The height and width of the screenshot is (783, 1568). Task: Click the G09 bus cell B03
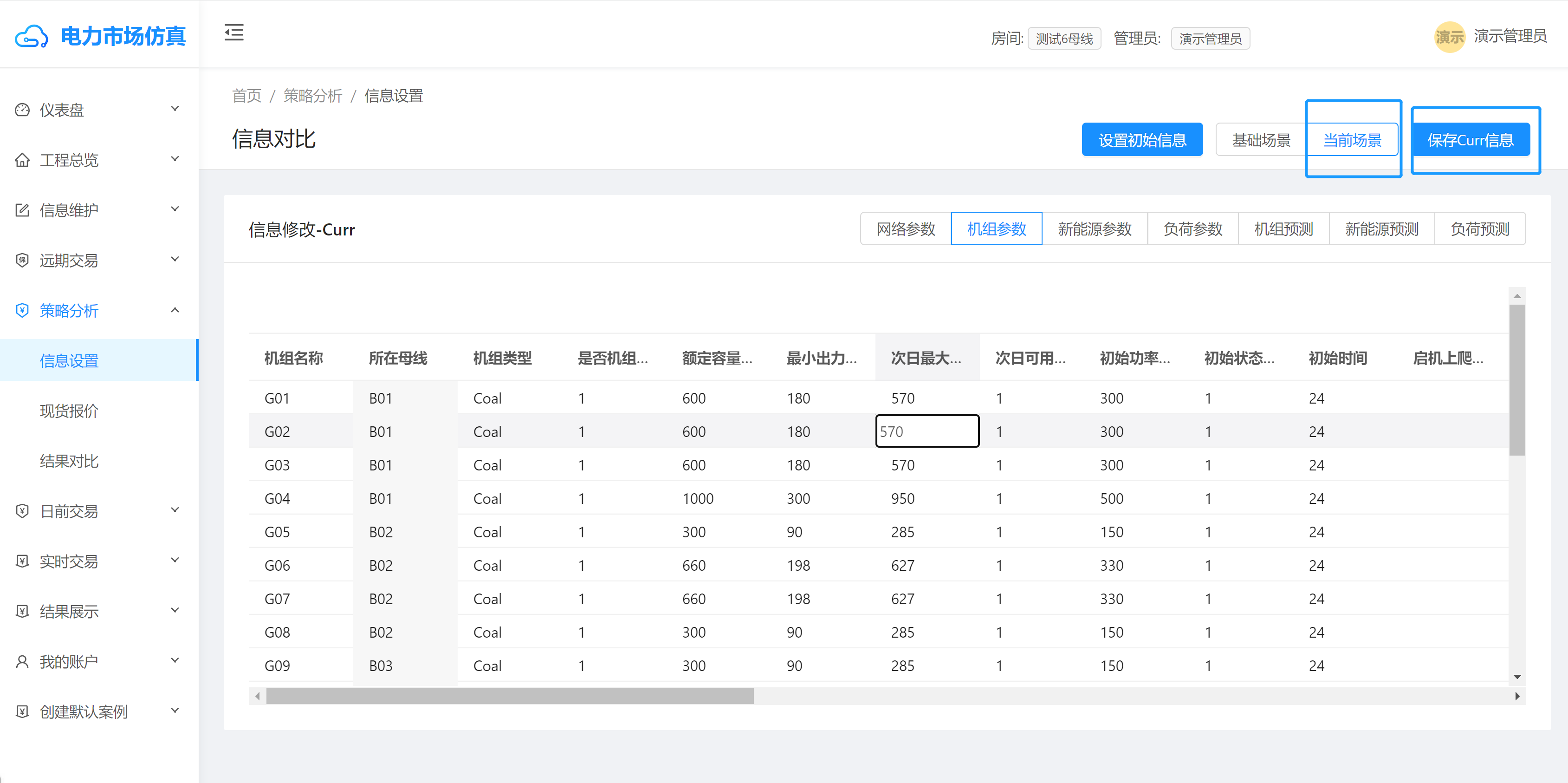click(x=405, y=666)
